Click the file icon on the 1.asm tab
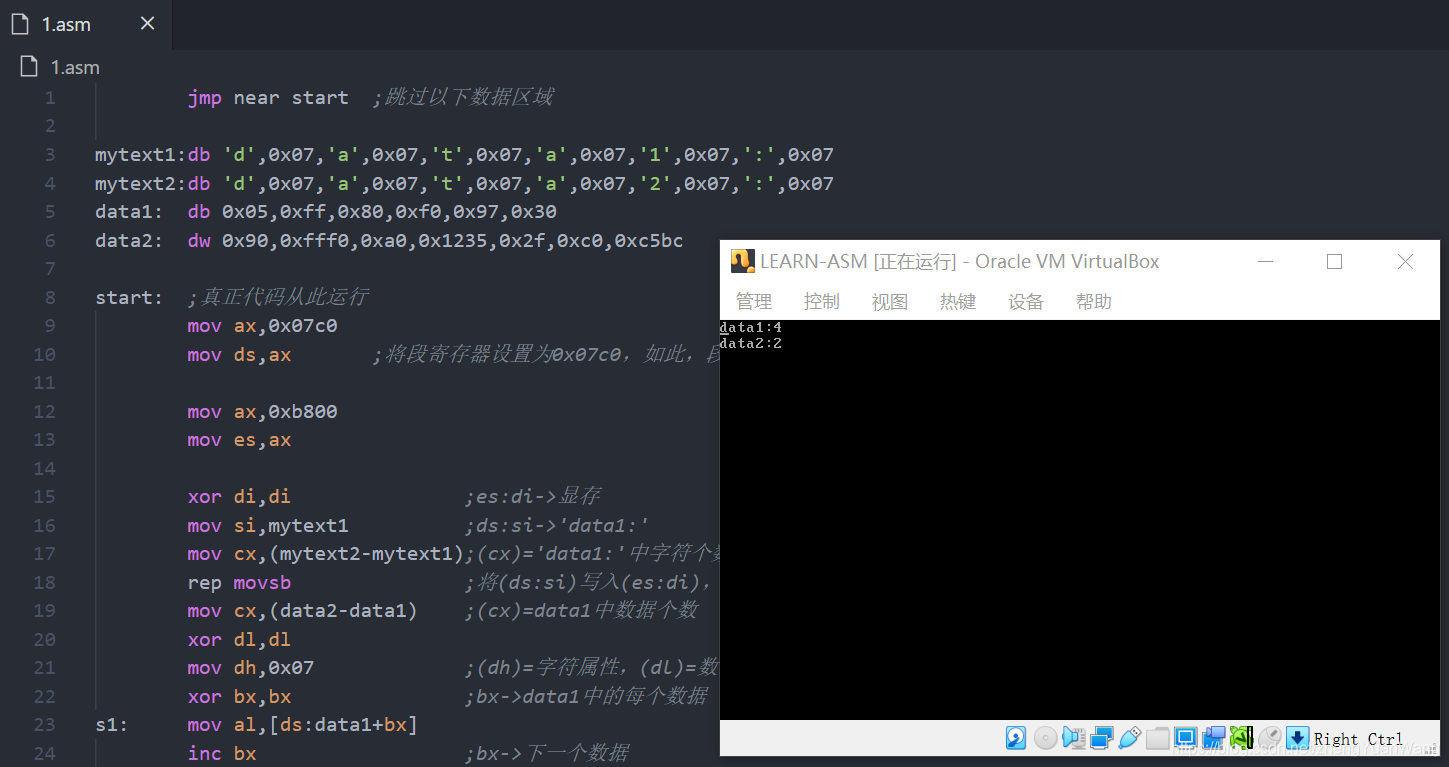 20,25
